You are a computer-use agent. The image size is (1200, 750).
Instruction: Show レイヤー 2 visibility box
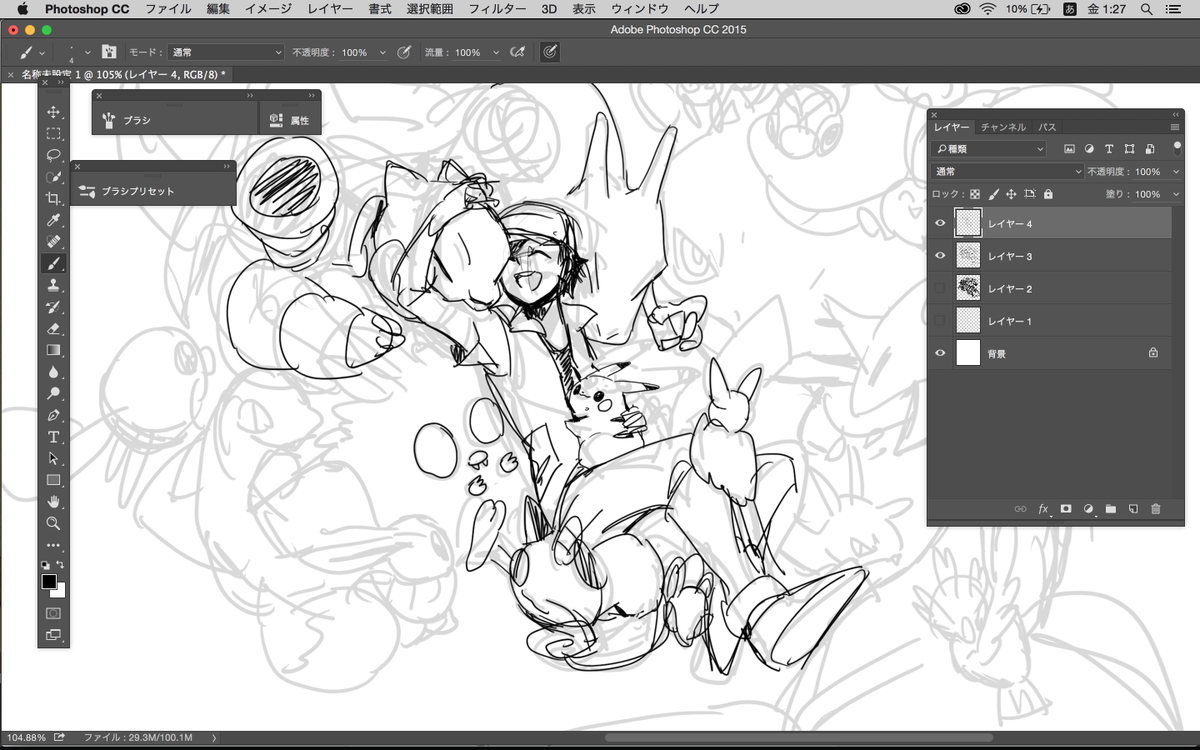pos(940,288)
